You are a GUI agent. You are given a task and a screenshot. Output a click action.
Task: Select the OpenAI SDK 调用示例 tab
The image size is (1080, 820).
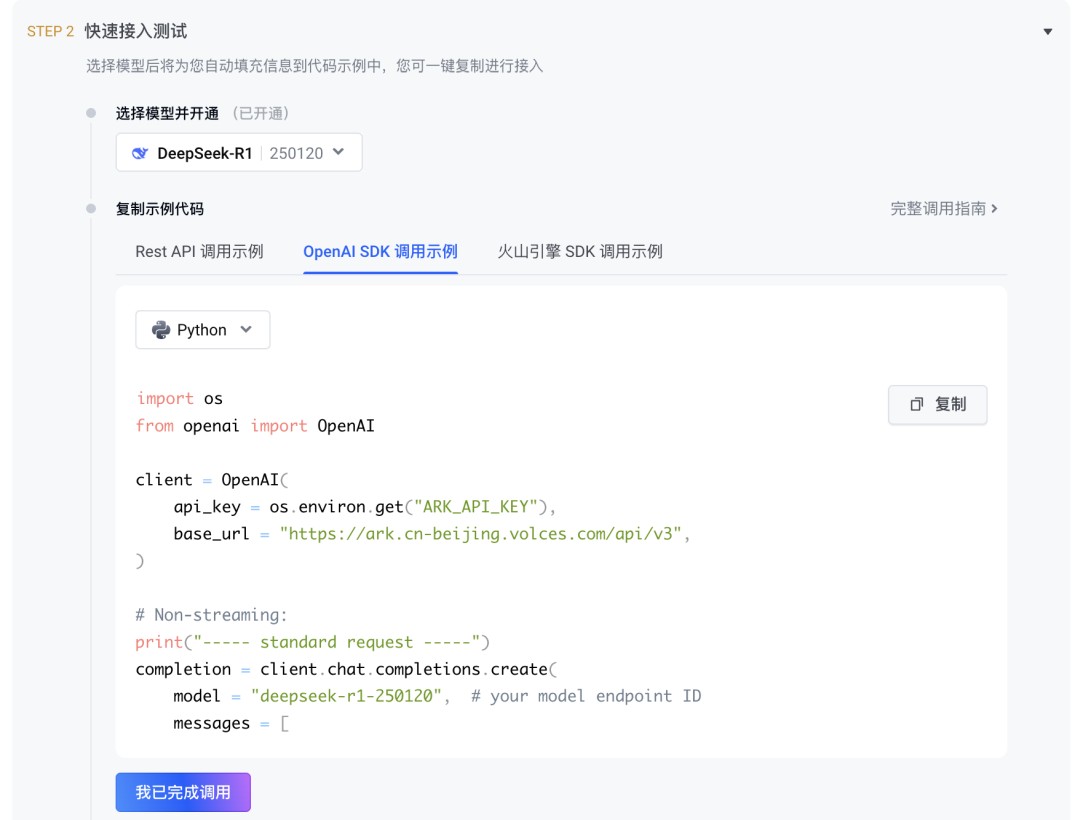[x=380, y=251]
